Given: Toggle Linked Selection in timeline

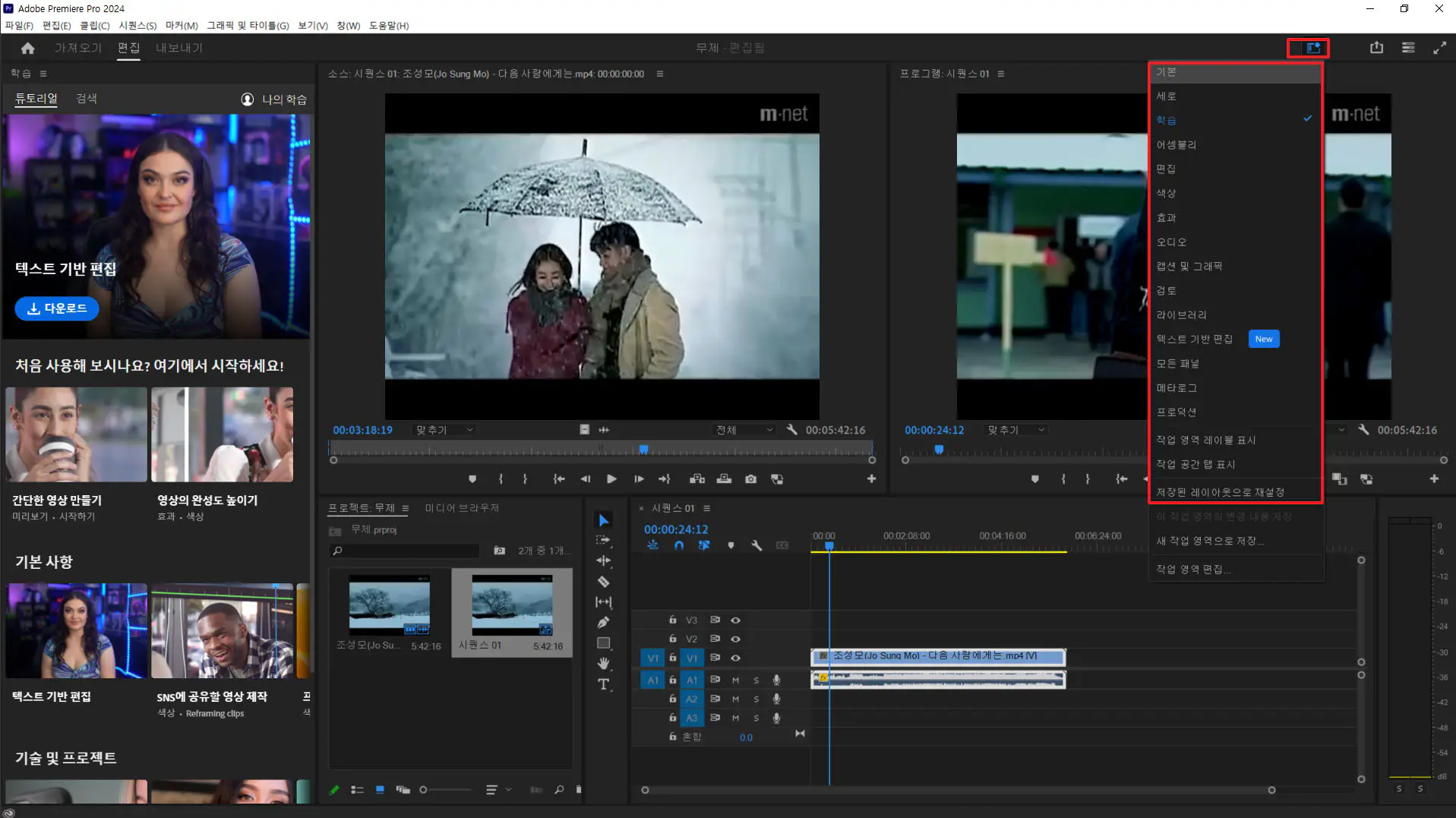Looking at the screenshot, I should pyautogui.click(x=704, y=545).
